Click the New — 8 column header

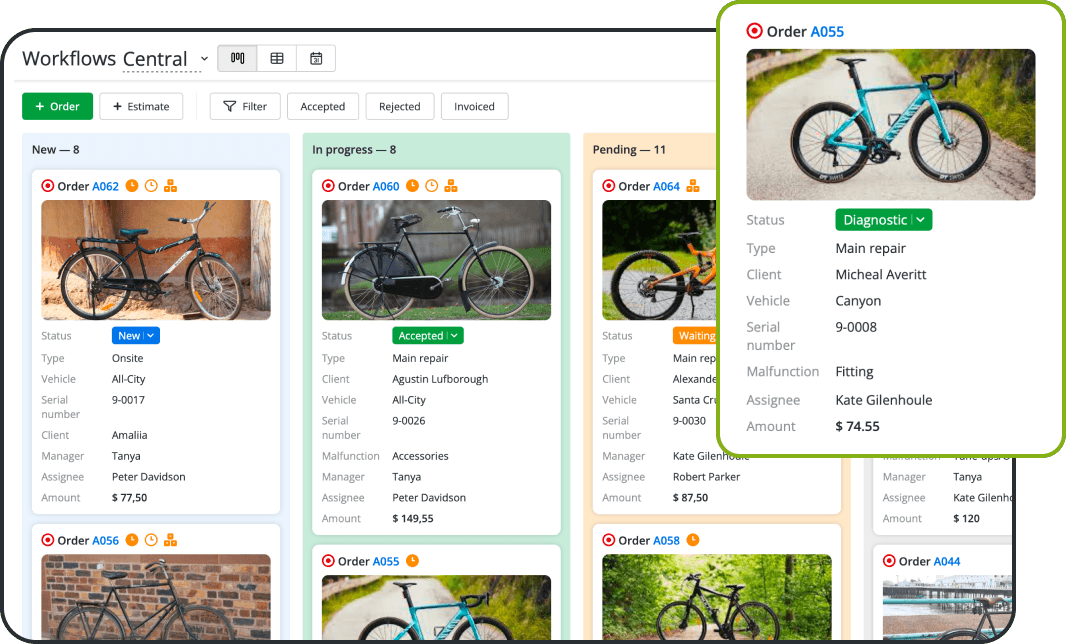pyautogui.click(x=56, y=150)
